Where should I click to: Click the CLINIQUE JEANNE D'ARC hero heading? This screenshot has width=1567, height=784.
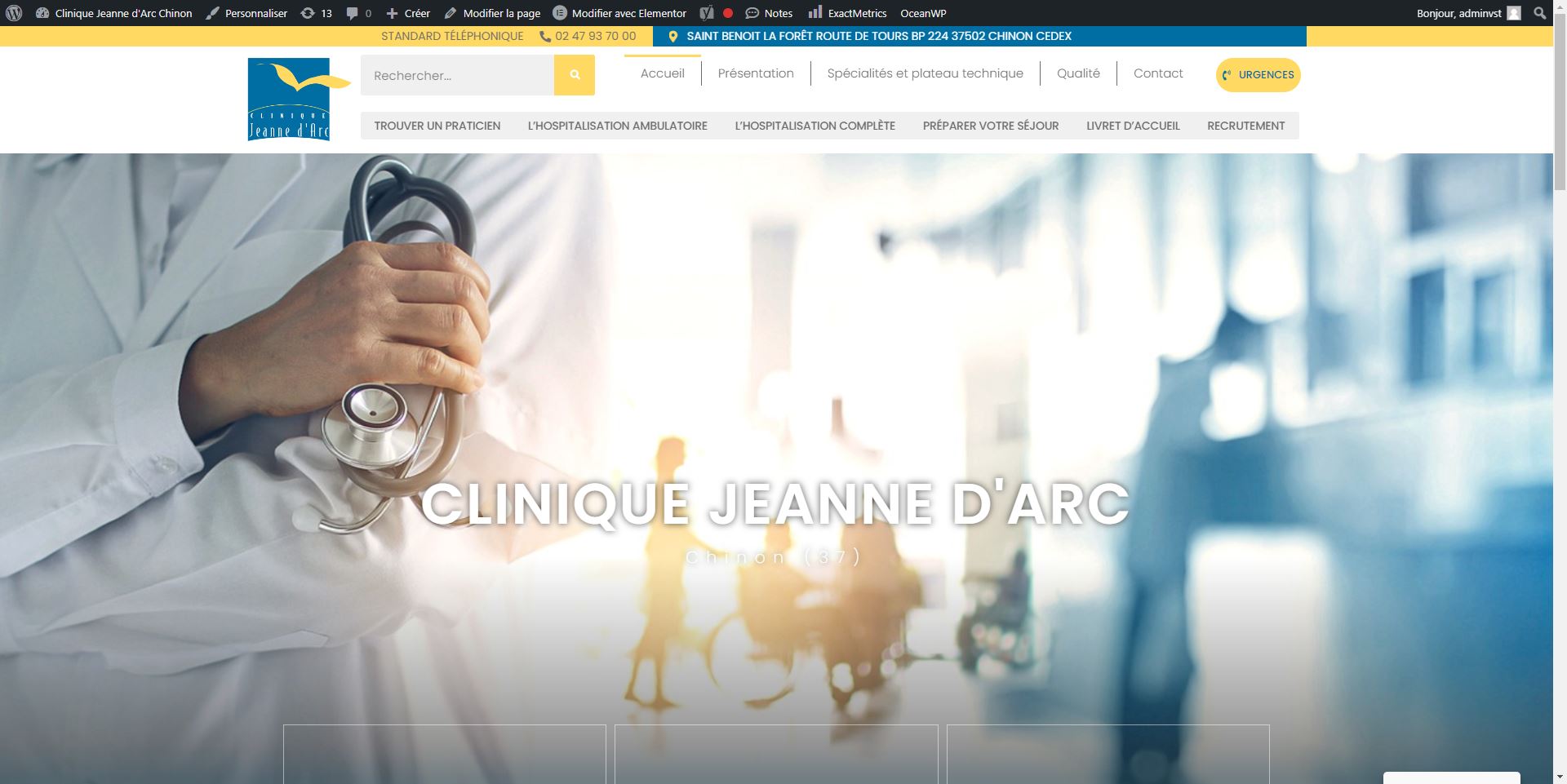pyautogui.click(x=775, y=504)
